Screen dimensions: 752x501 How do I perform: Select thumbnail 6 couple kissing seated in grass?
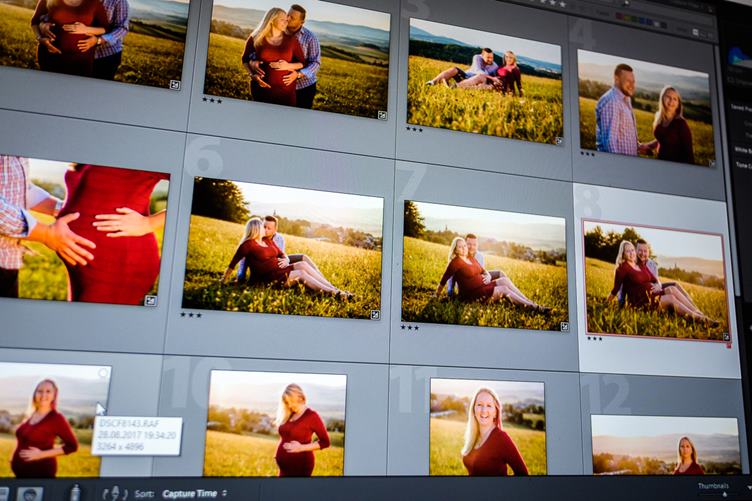[283, 248]
